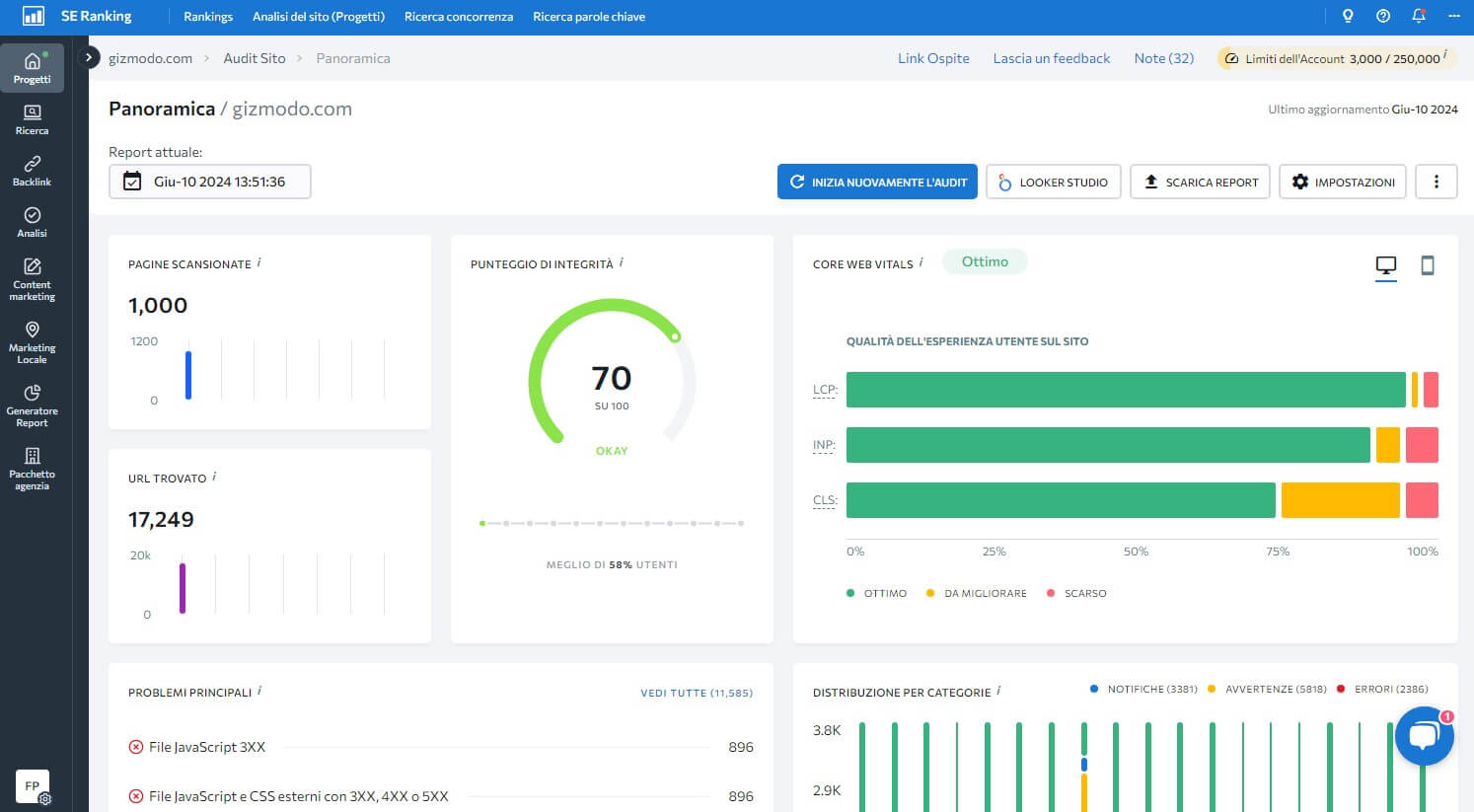Open Note (32) link
1474x812 pixels.
tap(1164, 58)
